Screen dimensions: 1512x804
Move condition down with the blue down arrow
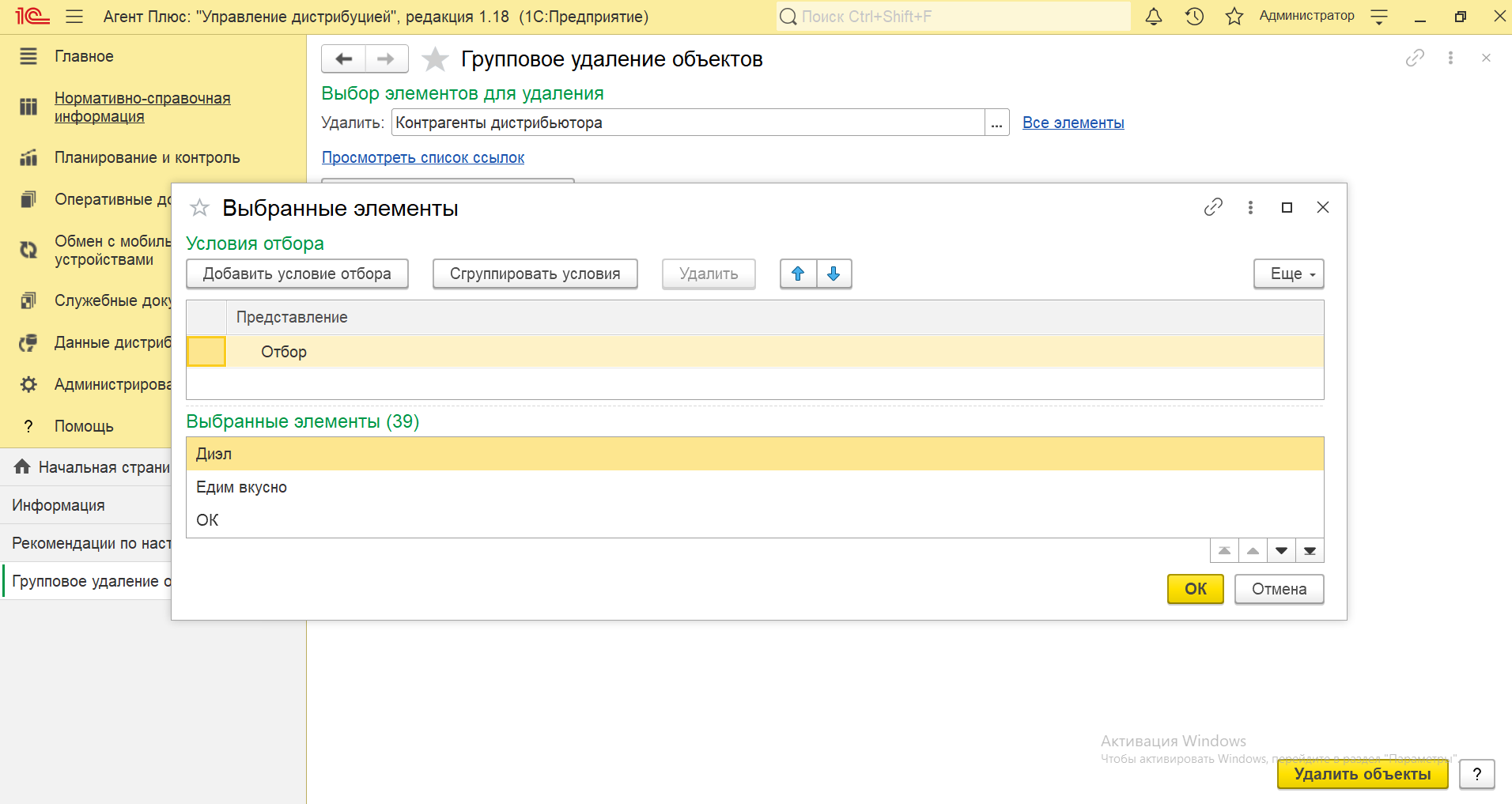tap(833, 274)
